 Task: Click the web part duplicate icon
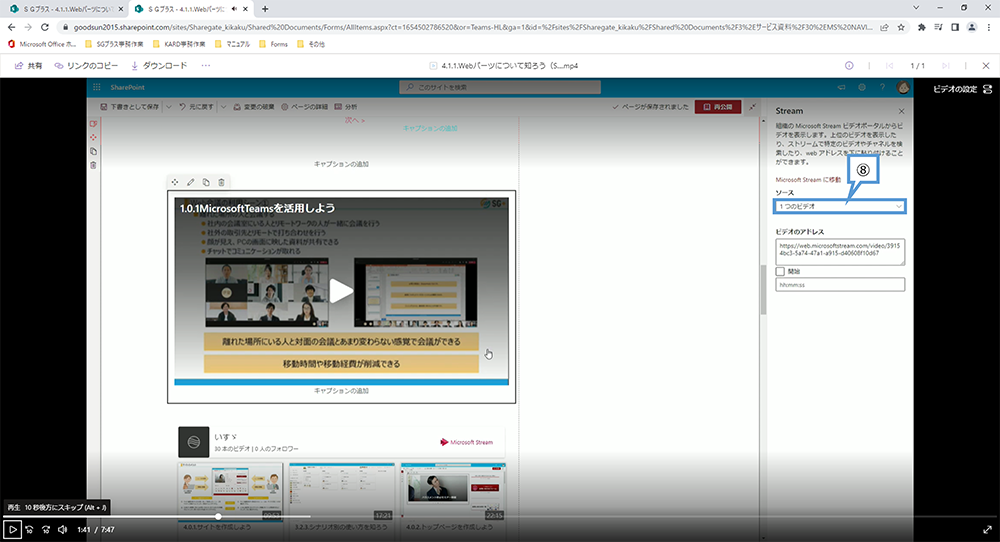206,182
